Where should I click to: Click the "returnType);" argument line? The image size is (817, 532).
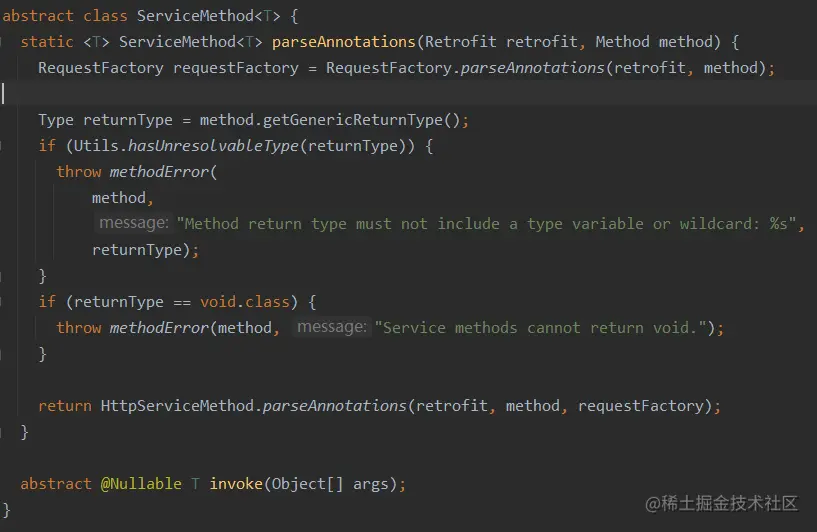coord(145,250)
